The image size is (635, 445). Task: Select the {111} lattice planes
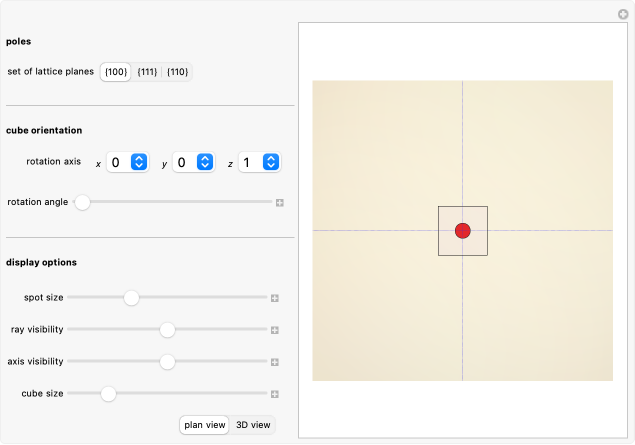(147, 72)
